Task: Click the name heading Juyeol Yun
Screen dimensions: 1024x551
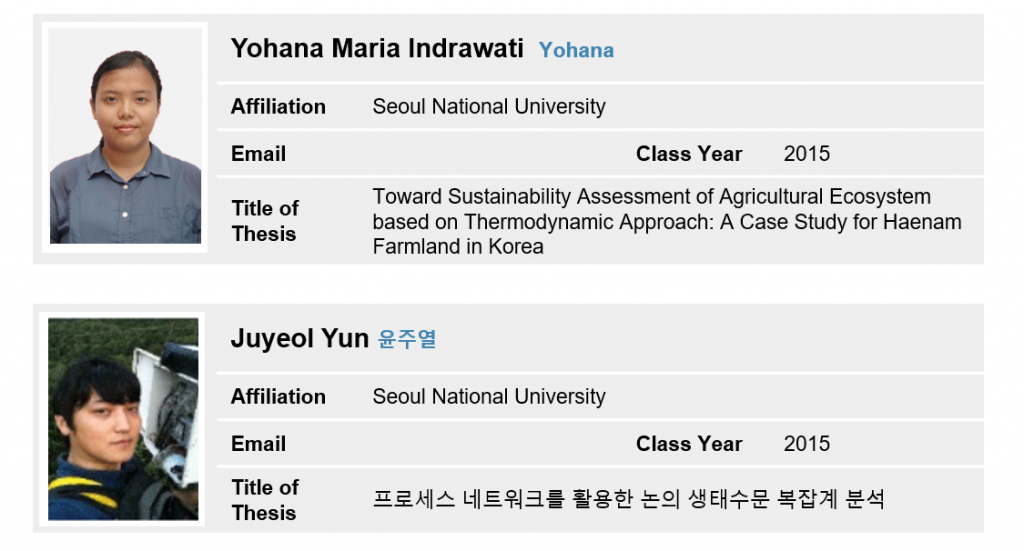Action: coord(300,339)
